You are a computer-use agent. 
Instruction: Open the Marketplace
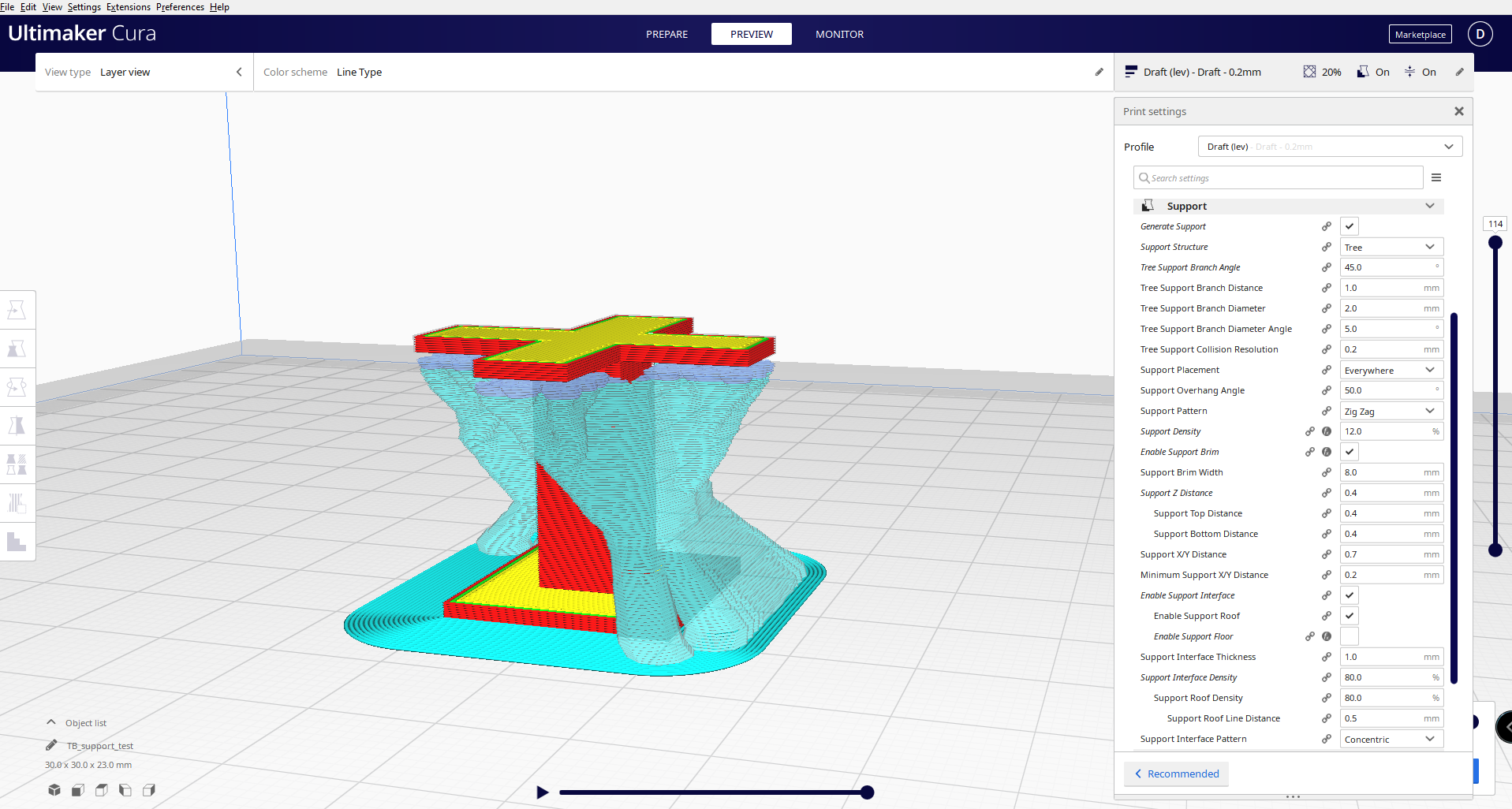click(x=1420, y=34)
